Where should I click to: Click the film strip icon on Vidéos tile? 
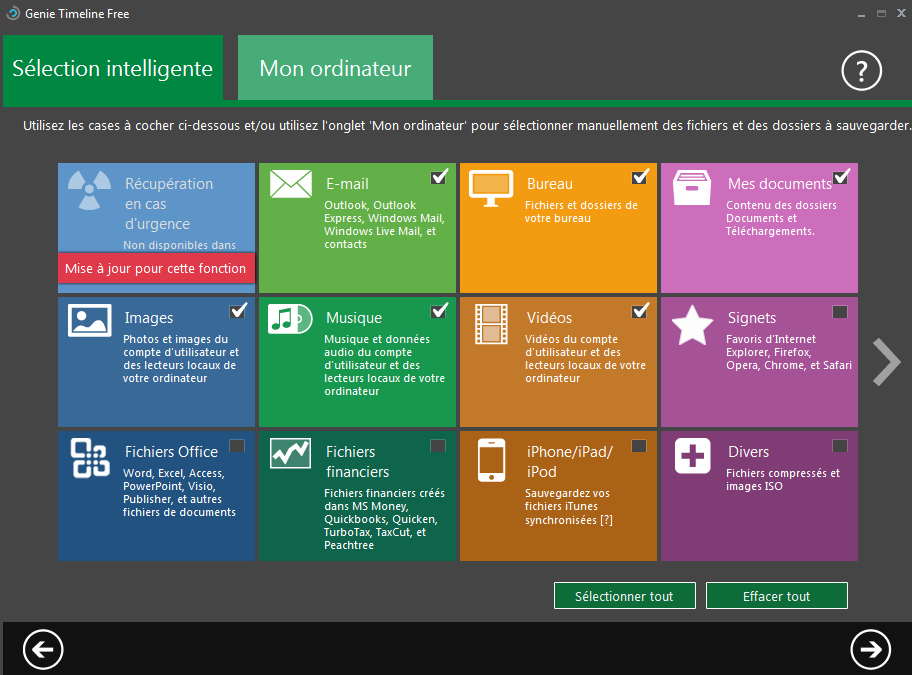pos(491,324)
